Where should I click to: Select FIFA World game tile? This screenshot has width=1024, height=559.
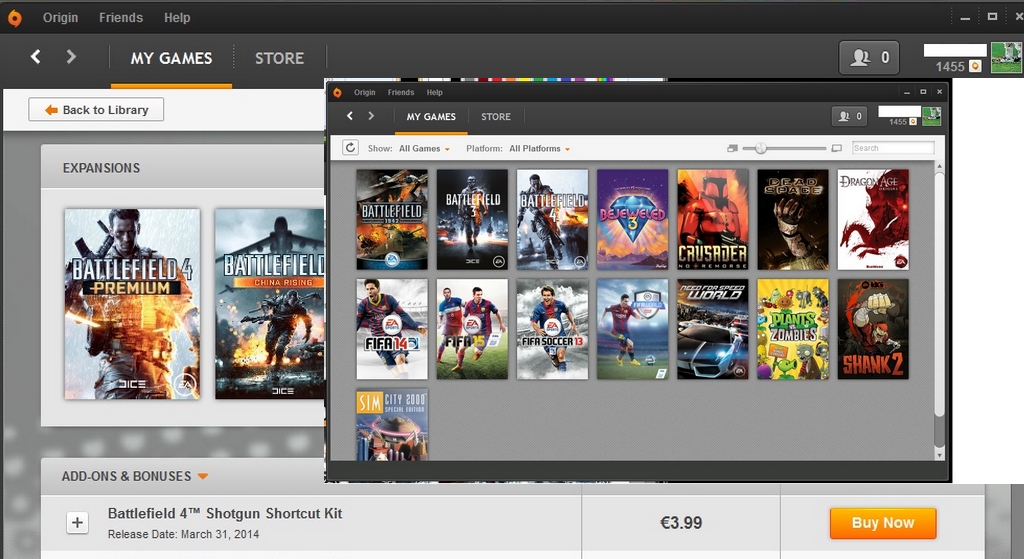pyautogui.click(x=633, y=329)
